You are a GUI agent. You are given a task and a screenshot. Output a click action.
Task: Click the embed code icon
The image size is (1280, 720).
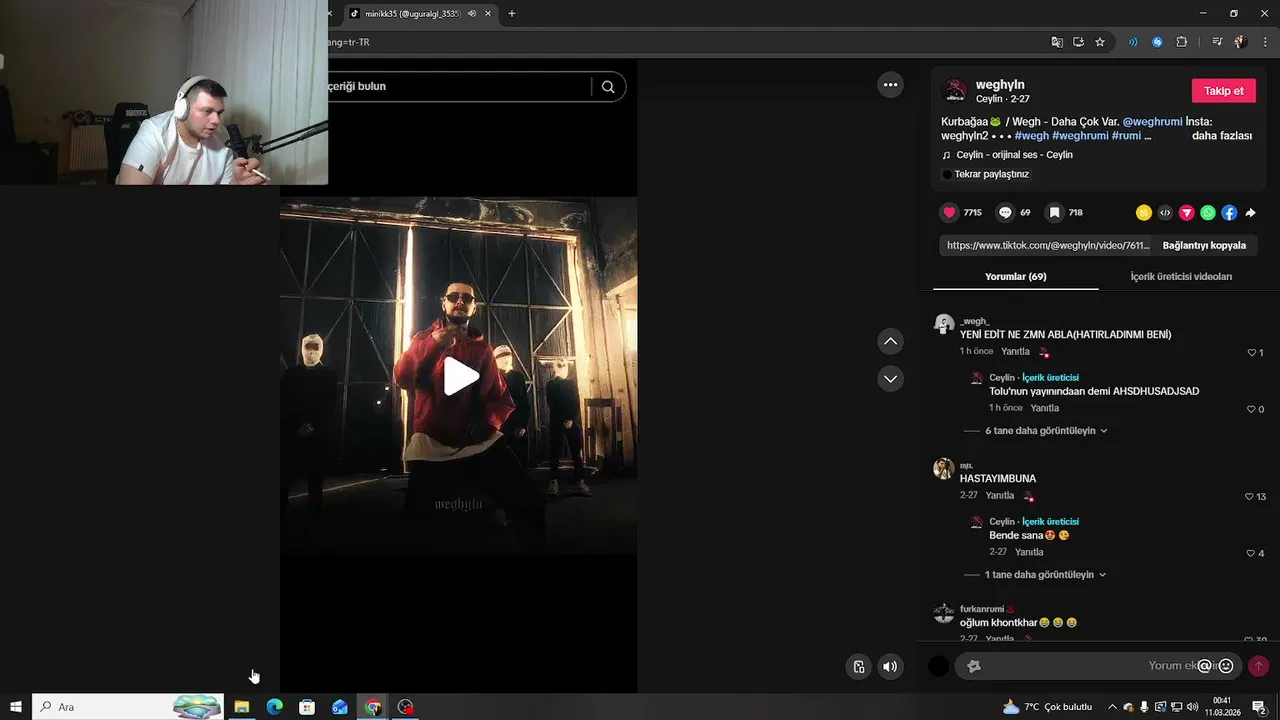(x=1165, y=212)
